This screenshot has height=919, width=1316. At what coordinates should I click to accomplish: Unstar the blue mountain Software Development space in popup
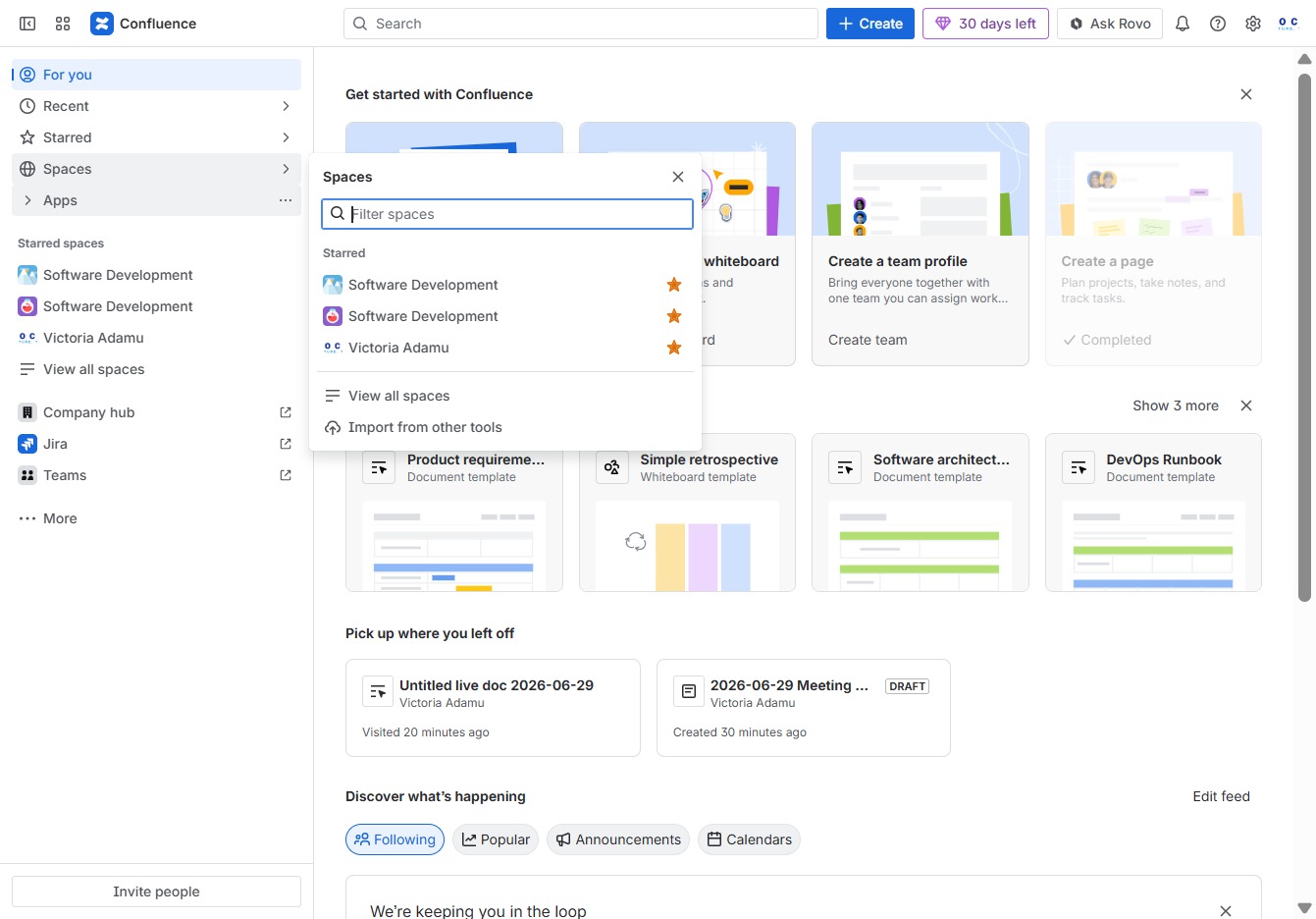pos(674,285)
